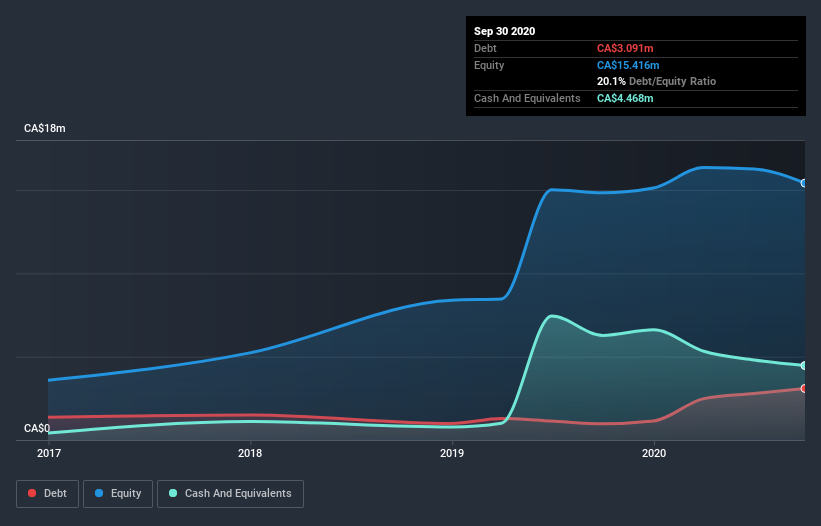Click the 2018 axis label
Image resolution: width=821 pixels, height=526 pixels.
[250, 453]
